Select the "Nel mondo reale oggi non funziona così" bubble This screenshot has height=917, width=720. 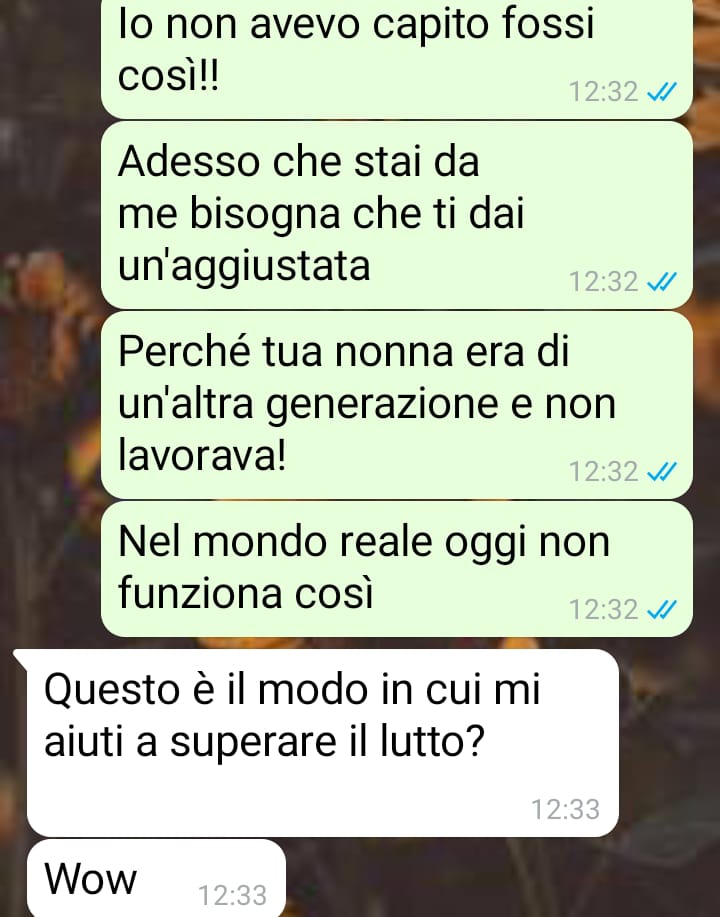(x=397, y=569)
